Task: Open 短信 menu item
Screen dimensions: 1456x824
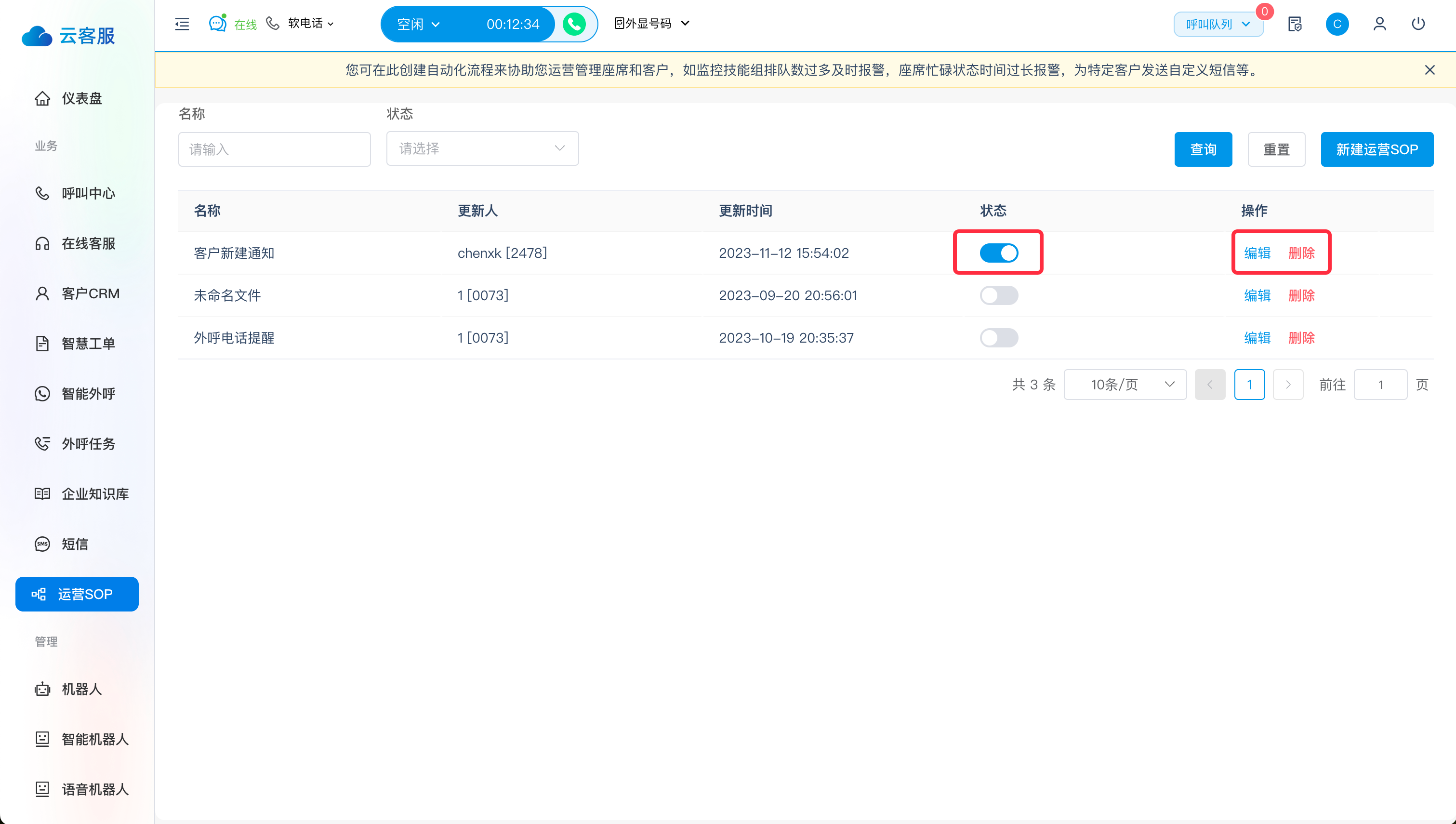Action: [77, 544]
